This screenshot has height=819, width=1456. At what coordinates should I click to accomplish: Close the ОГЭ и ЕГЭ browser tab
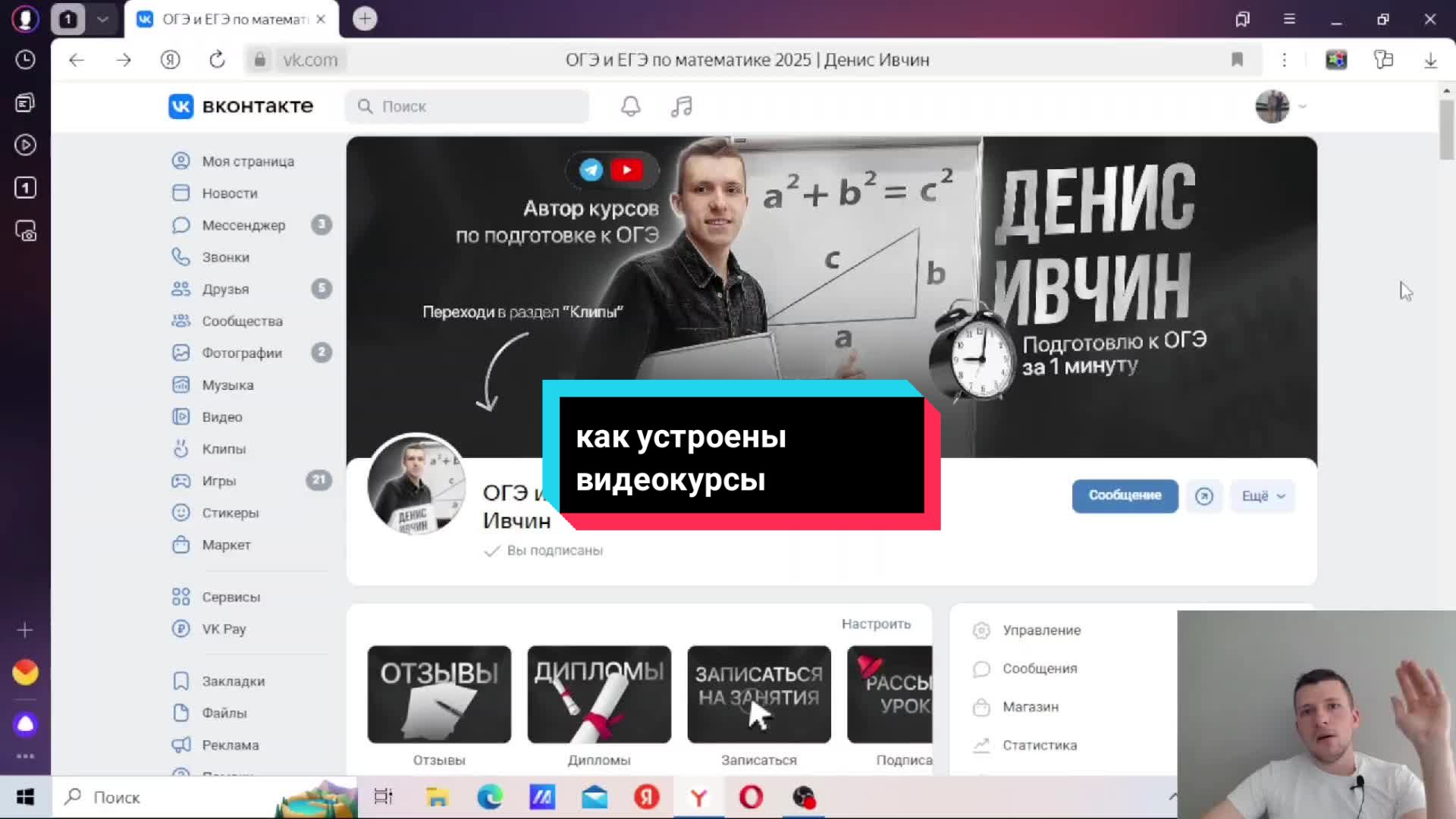click(321, 19)
